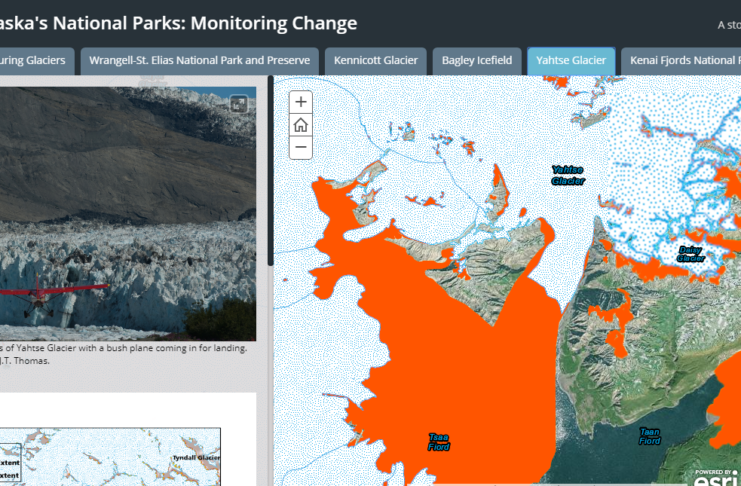Open Wrangell-St. Elias National Park and Preserve tab
This screenshot has height=486, width=741.
(x=199, y=61)
